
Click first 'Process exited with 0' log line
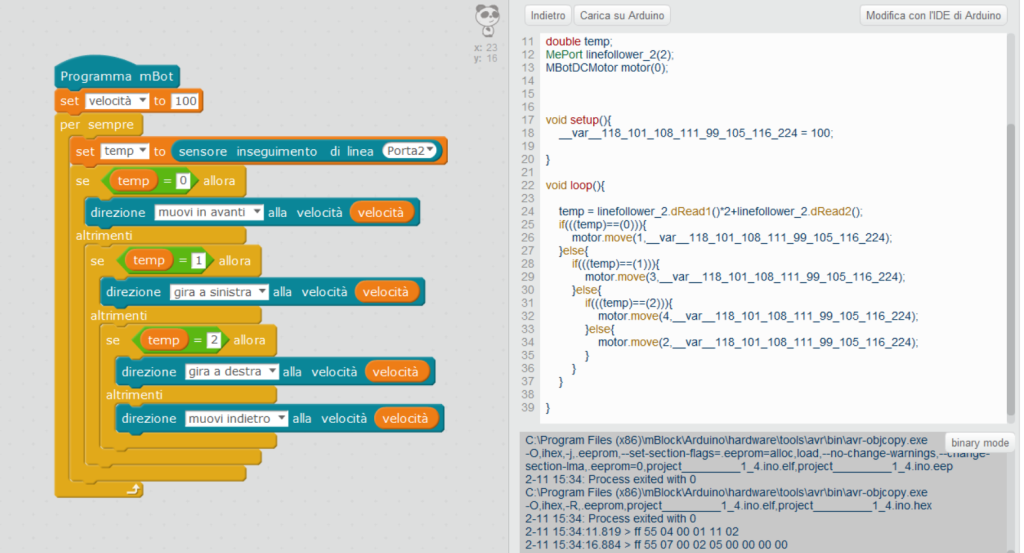pos(610,479)
